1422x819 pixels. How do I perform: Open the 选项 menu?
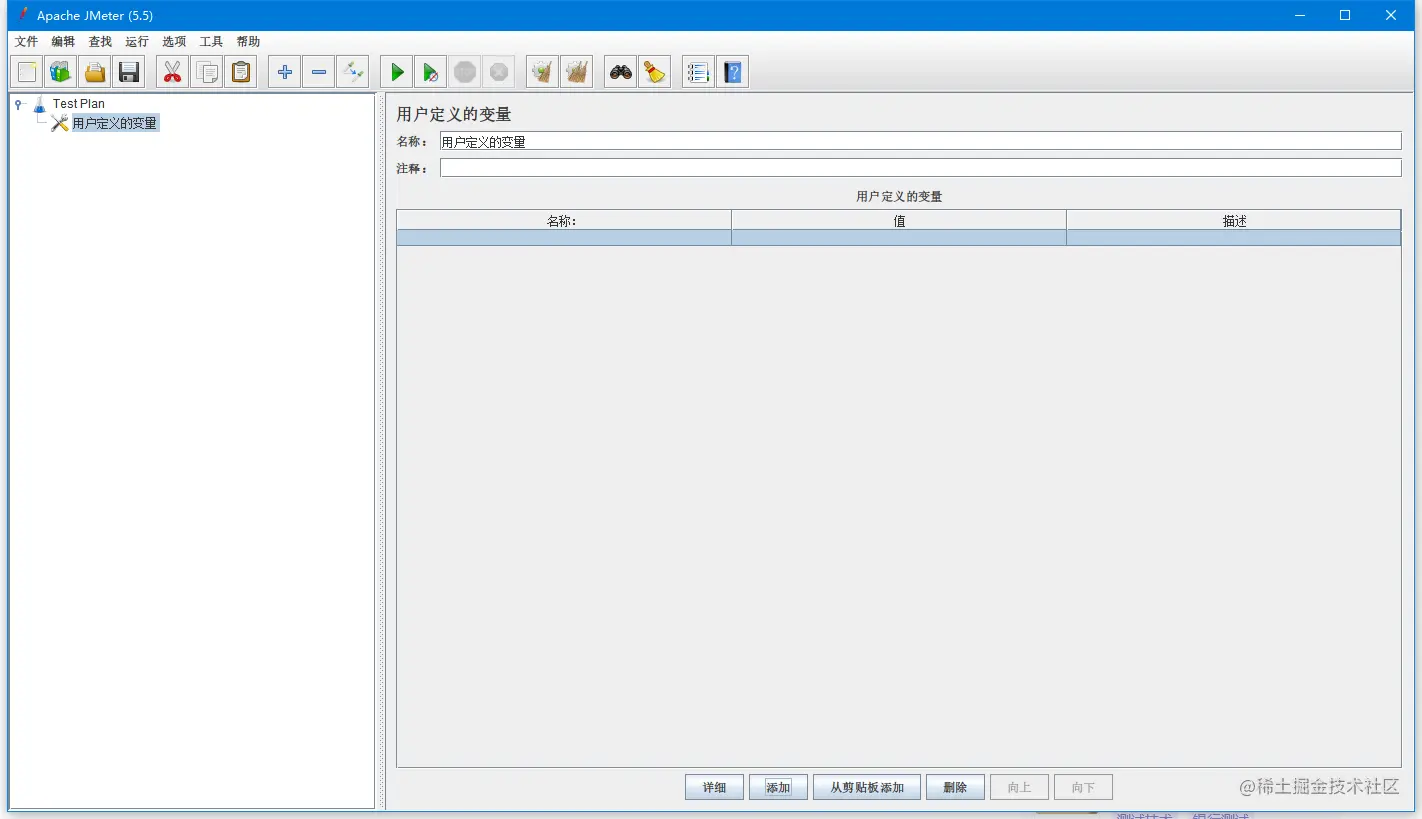pos(174,42)
